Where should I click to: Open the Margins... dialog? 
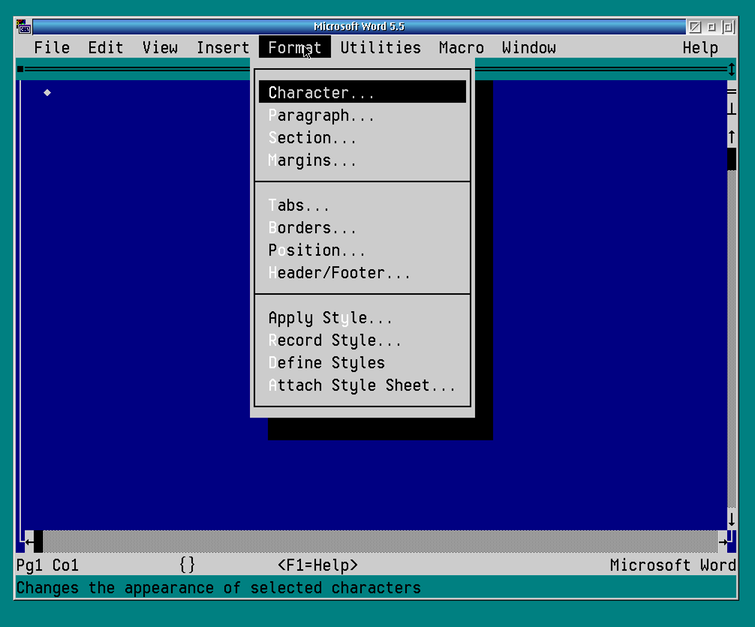pos(362,160)
